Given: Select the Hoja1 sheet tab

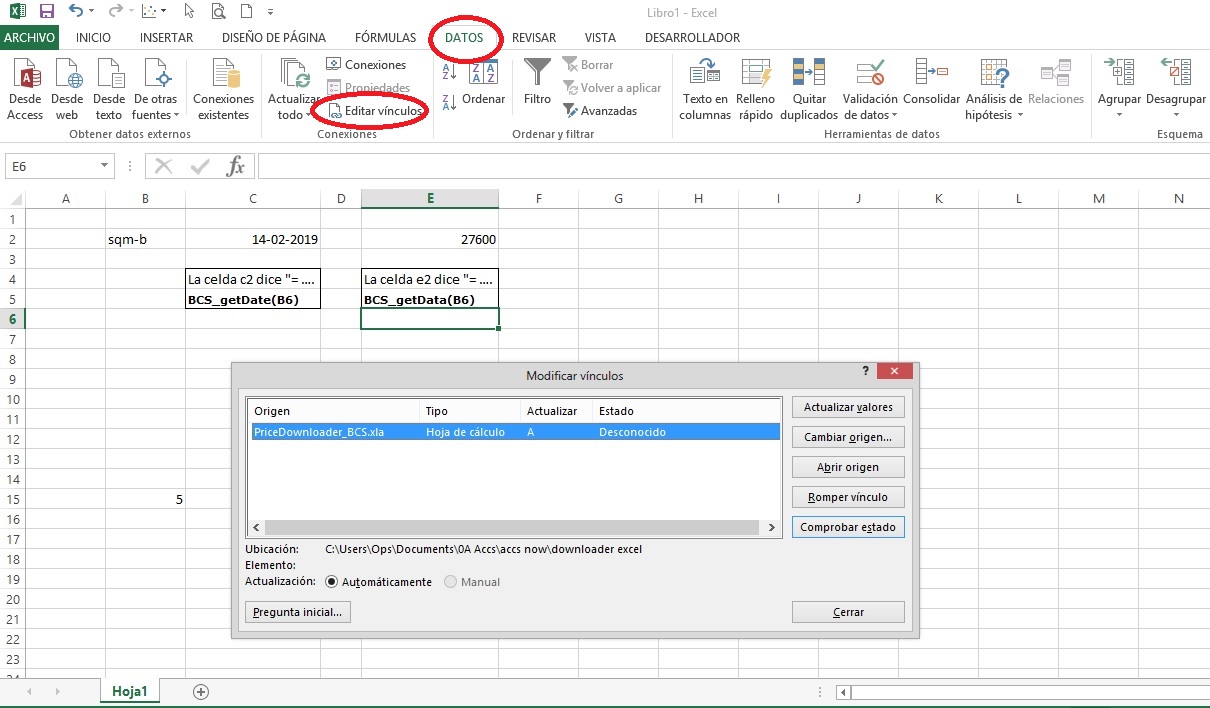Looking at the screenshot, I should pyautogui.click(x=130, y=691).
